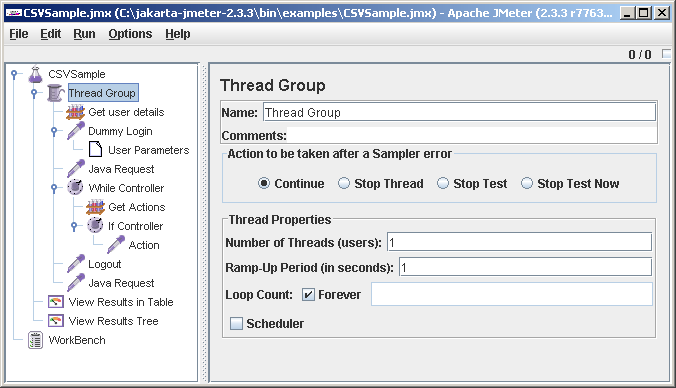676x388 pixels.
Task: Select the Logout tree label
Action: [105, 264]
